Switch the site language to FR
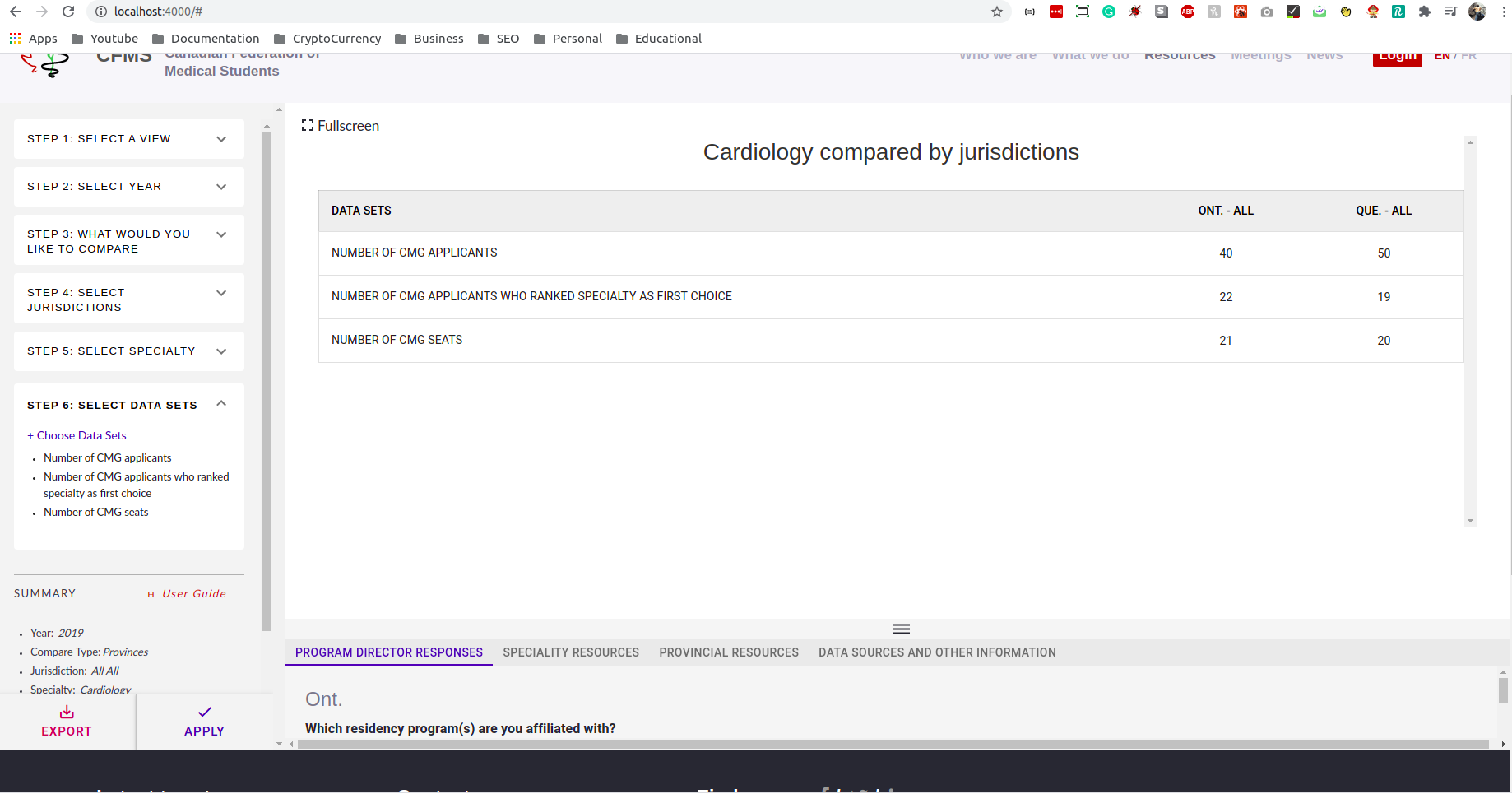This screenshot has height=794, width=1512. tap(1471, 54)
